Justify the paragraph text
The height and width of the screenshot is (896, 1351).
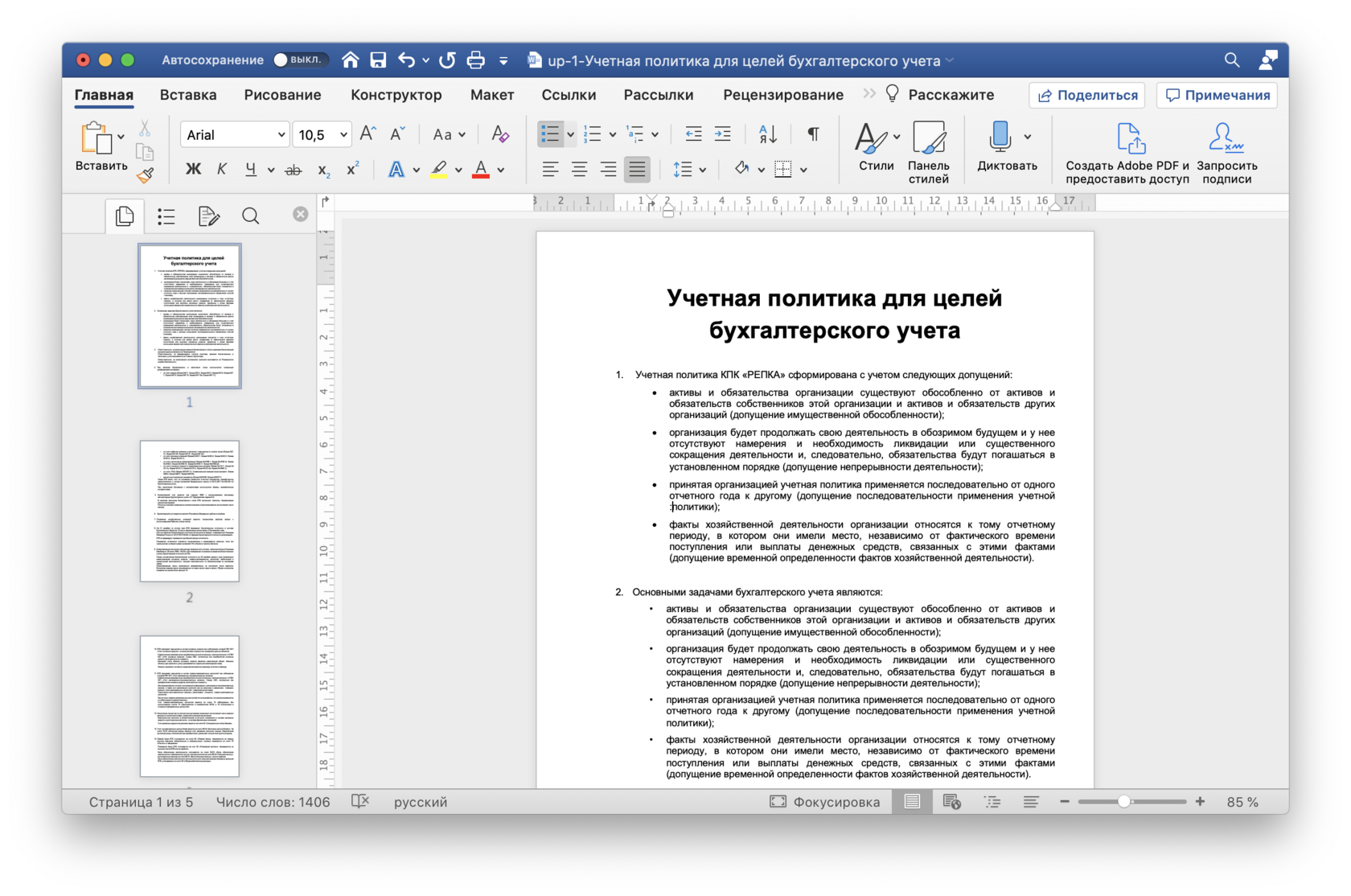(637, 169)
